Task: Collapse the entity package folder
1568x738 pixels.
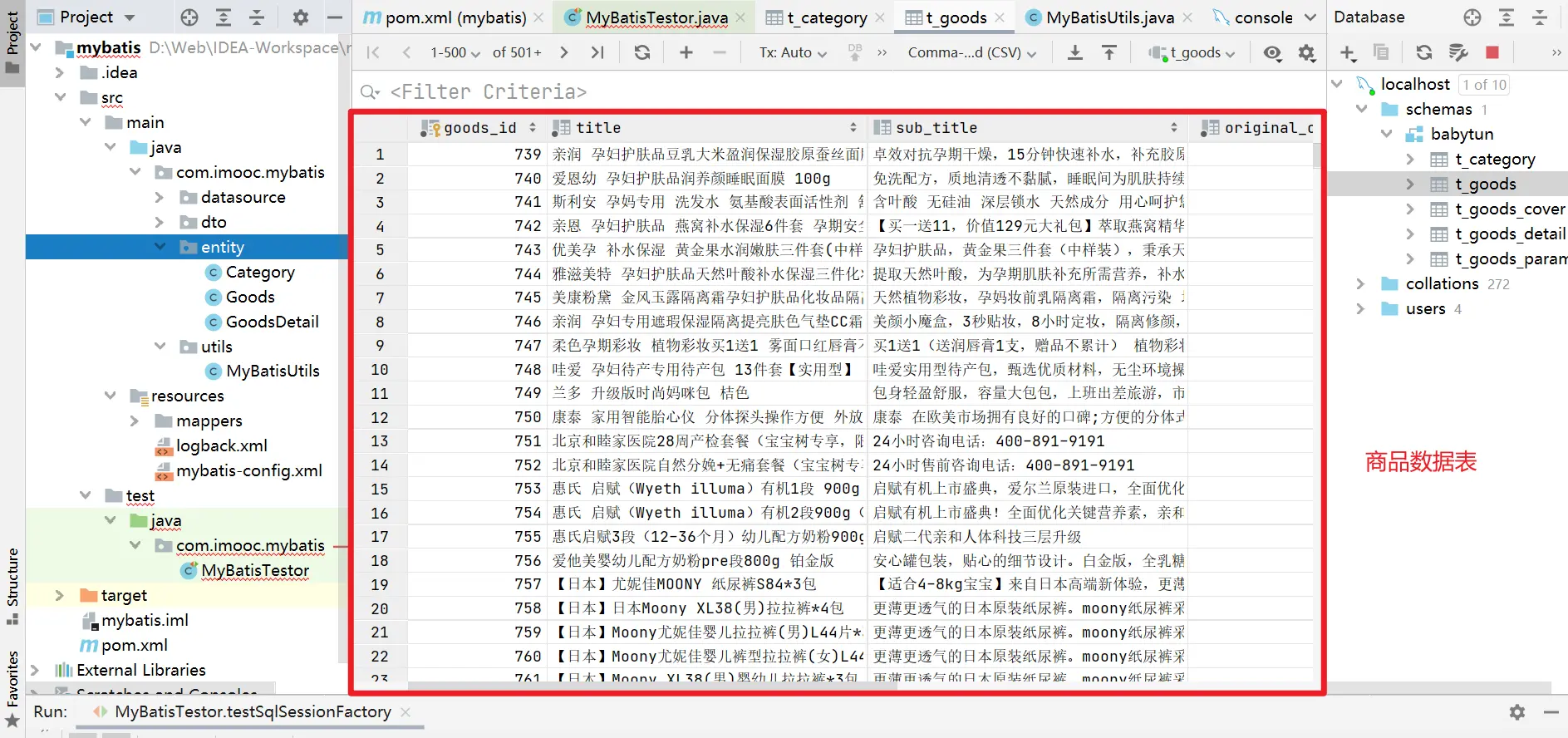Action: [160, 247]
